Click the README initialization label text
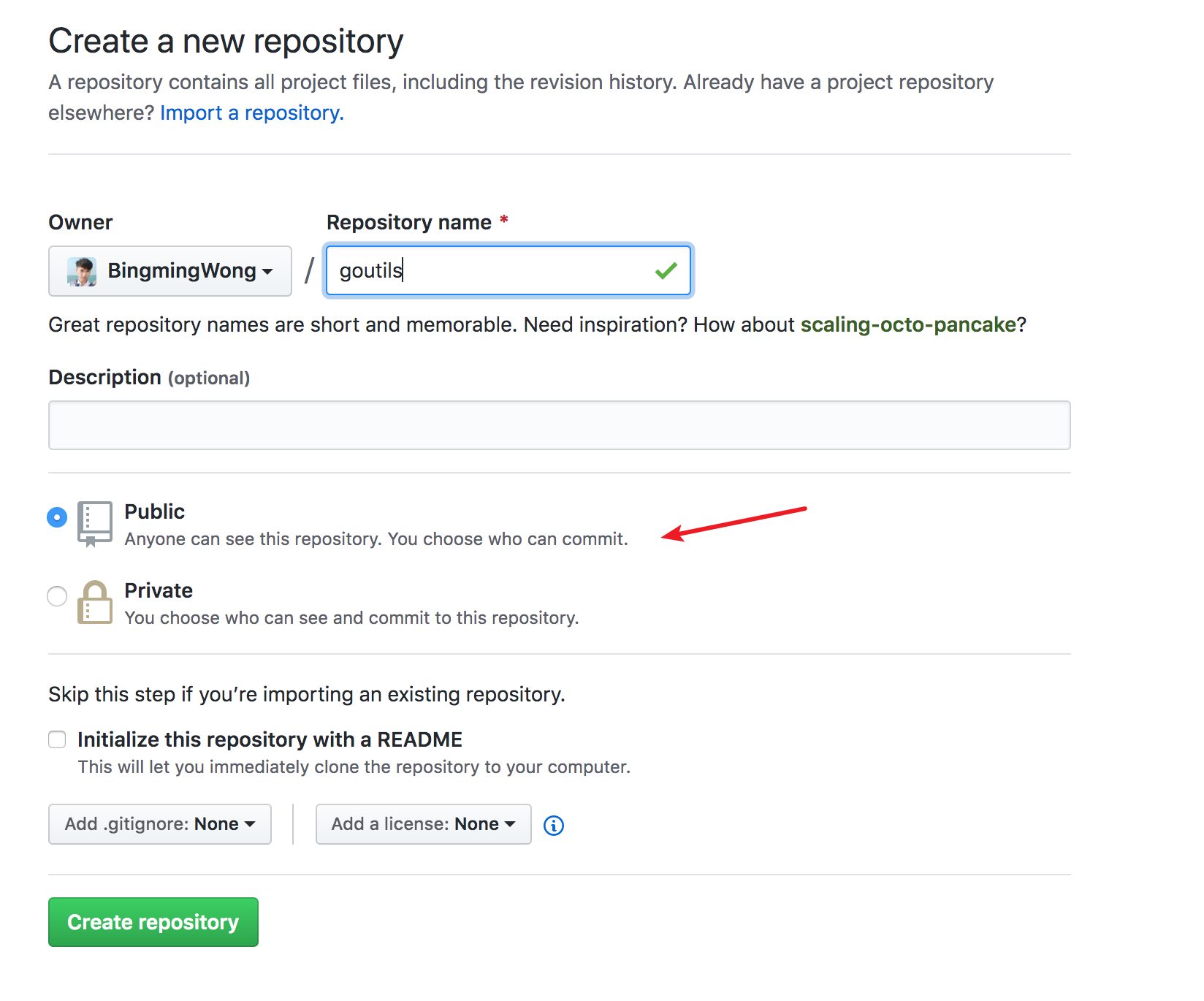Viewport: 1204px width, 1001px height. tap(270, 739)
